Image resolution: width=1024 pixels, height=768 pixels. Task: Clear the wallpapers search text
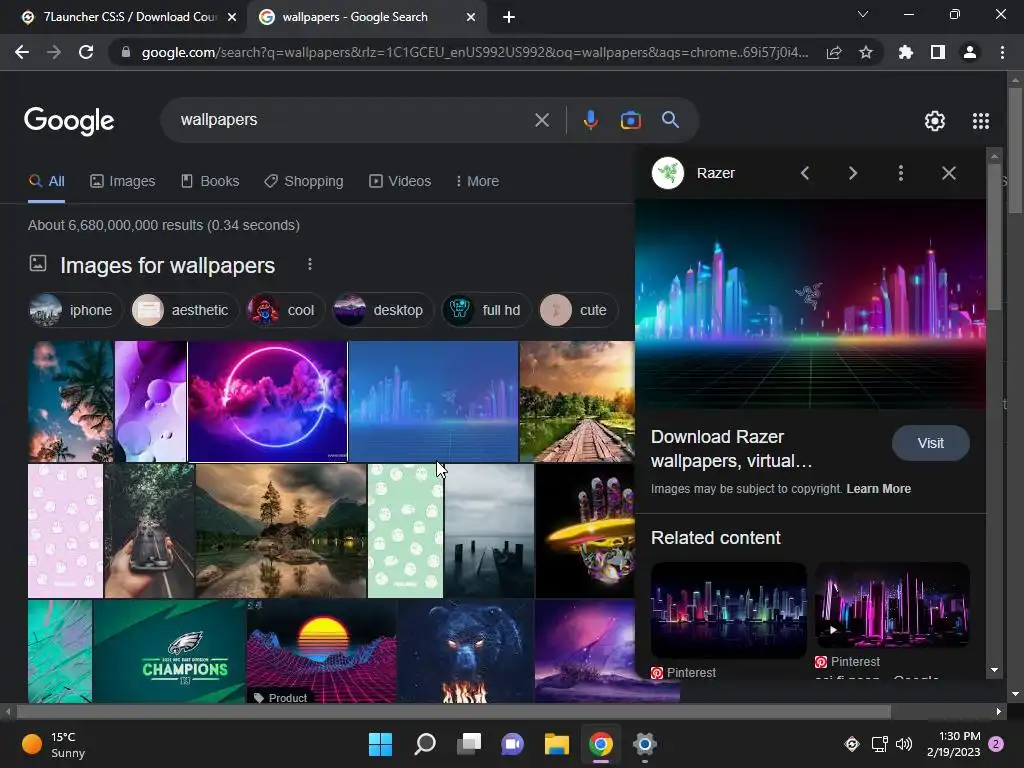(541, 120)
